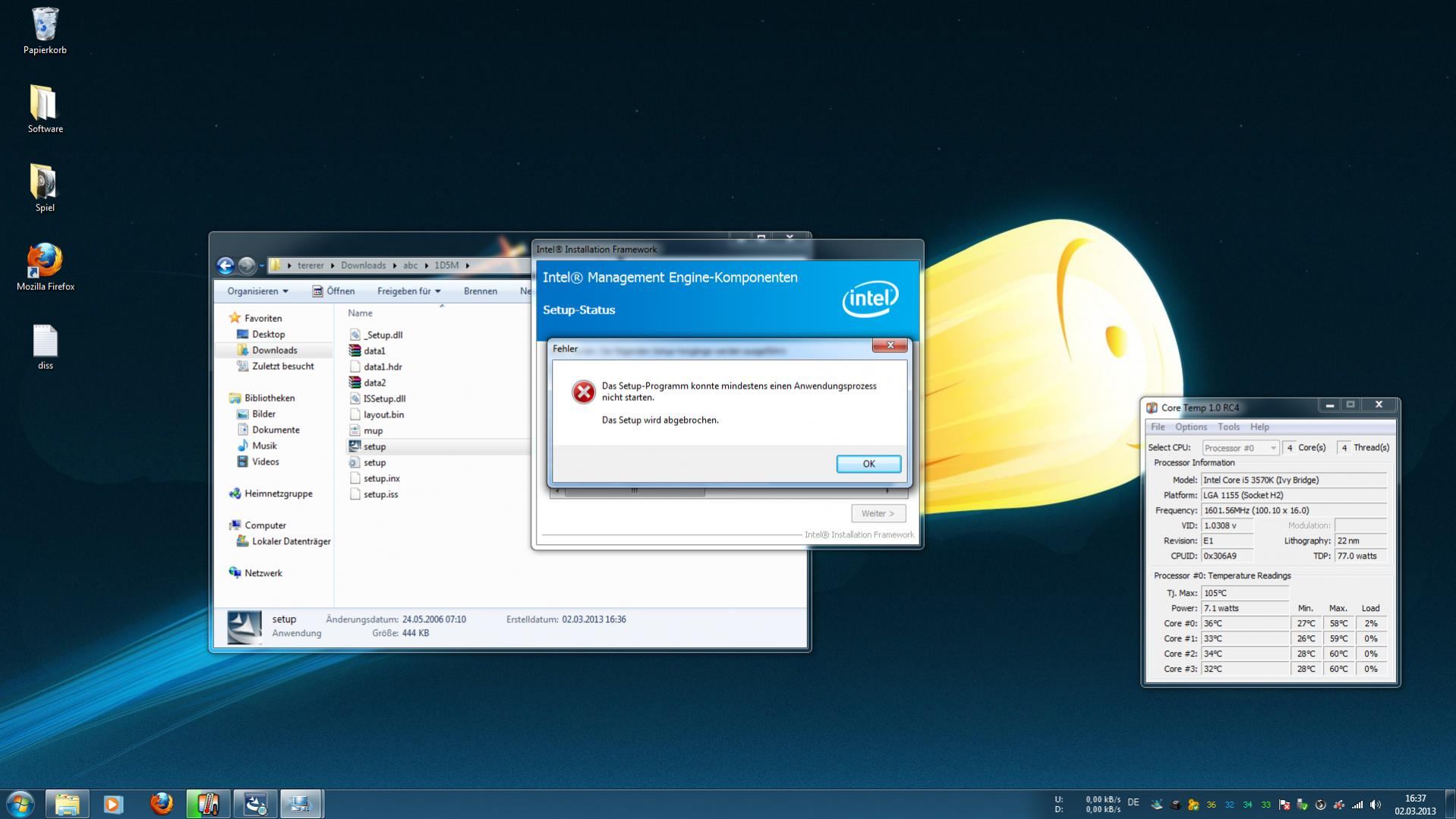Launch Mozilla Firefox from the desktop shortcut

(x=45, y=267)
